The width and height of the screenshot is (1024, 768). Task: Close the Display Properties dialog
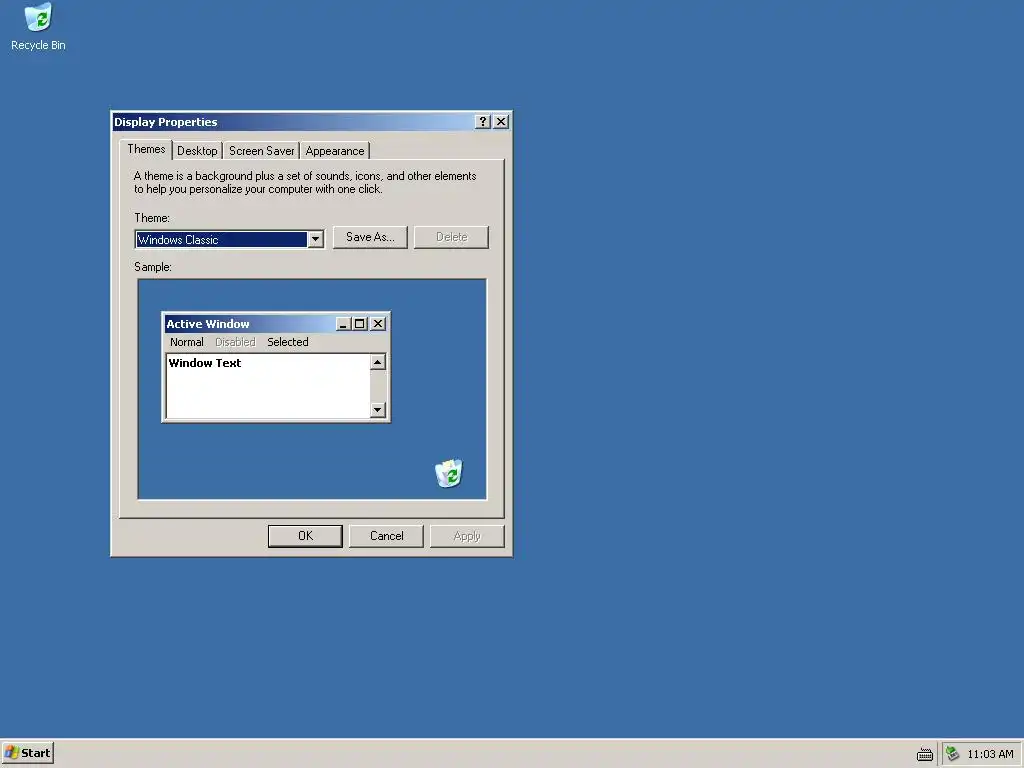[501, 121]
